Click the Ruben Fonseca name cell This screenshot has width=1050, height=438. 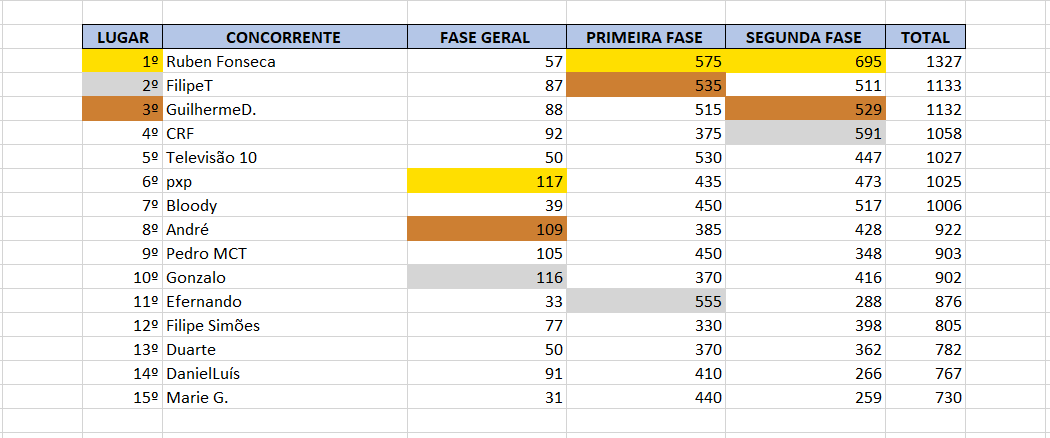(285, 62)
